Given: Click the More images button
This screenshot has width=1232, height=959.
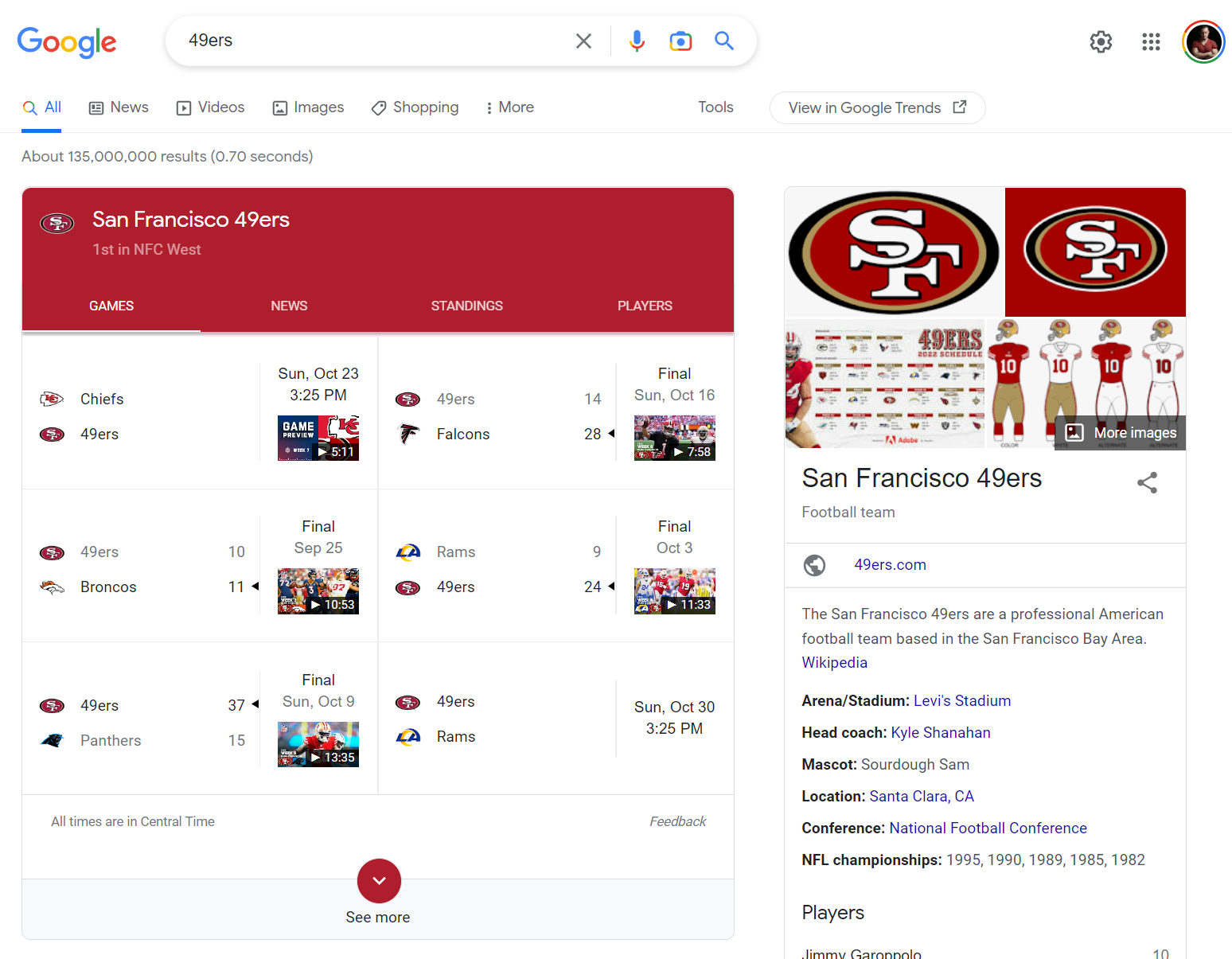Looking at the screenshot, I should click(1121, 432).
